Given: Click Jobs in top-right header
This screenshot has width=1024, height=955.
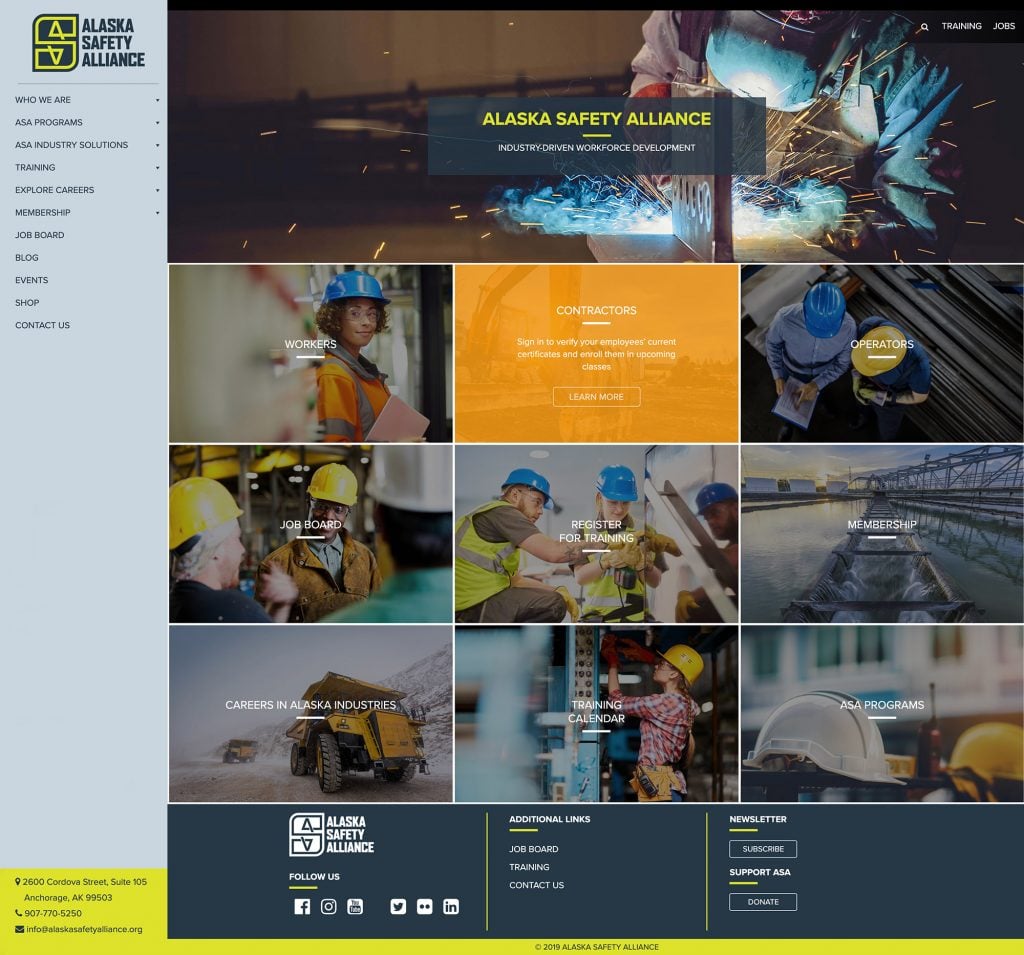Looking at the screenshot, I should [1004, 26].
